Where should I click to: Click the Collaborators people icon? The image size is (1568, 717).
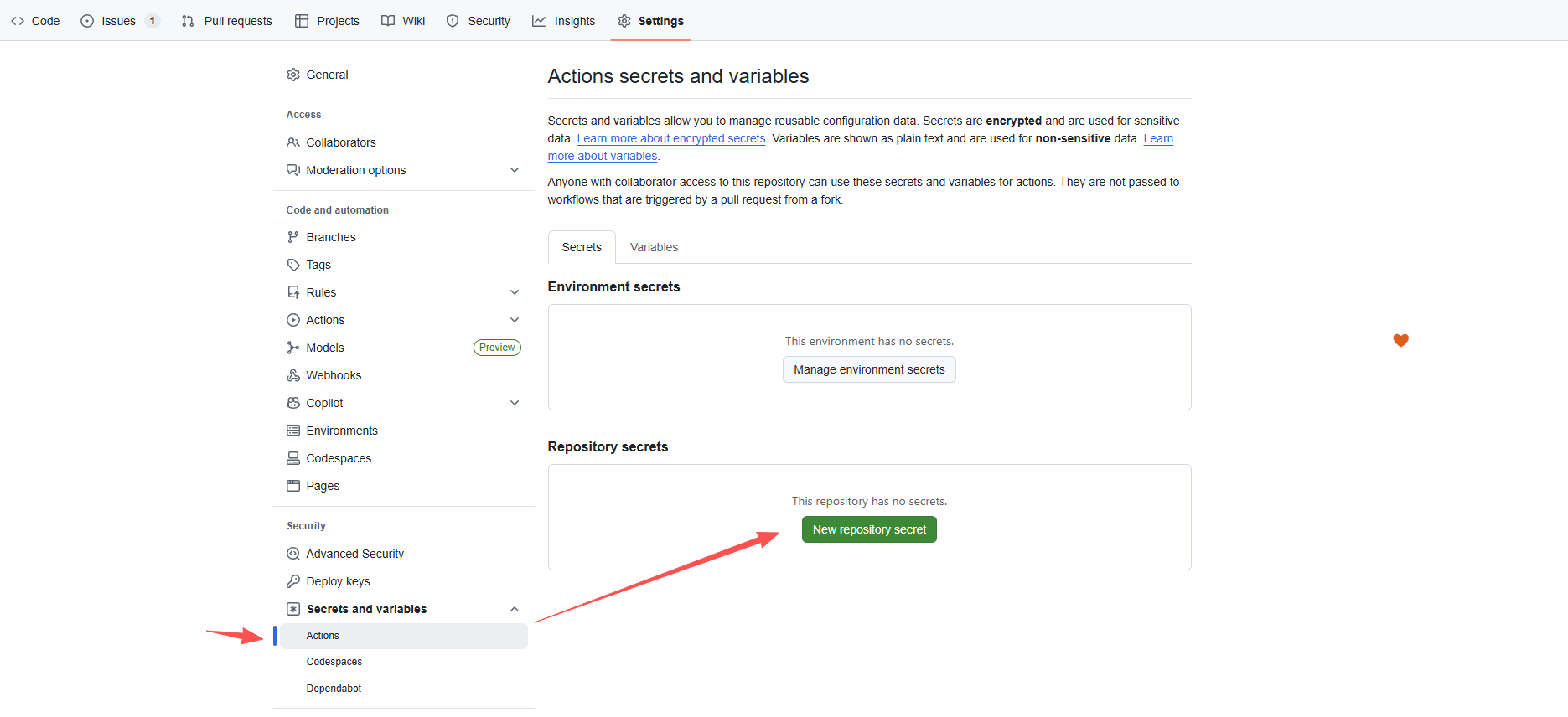tap(293, 142)
